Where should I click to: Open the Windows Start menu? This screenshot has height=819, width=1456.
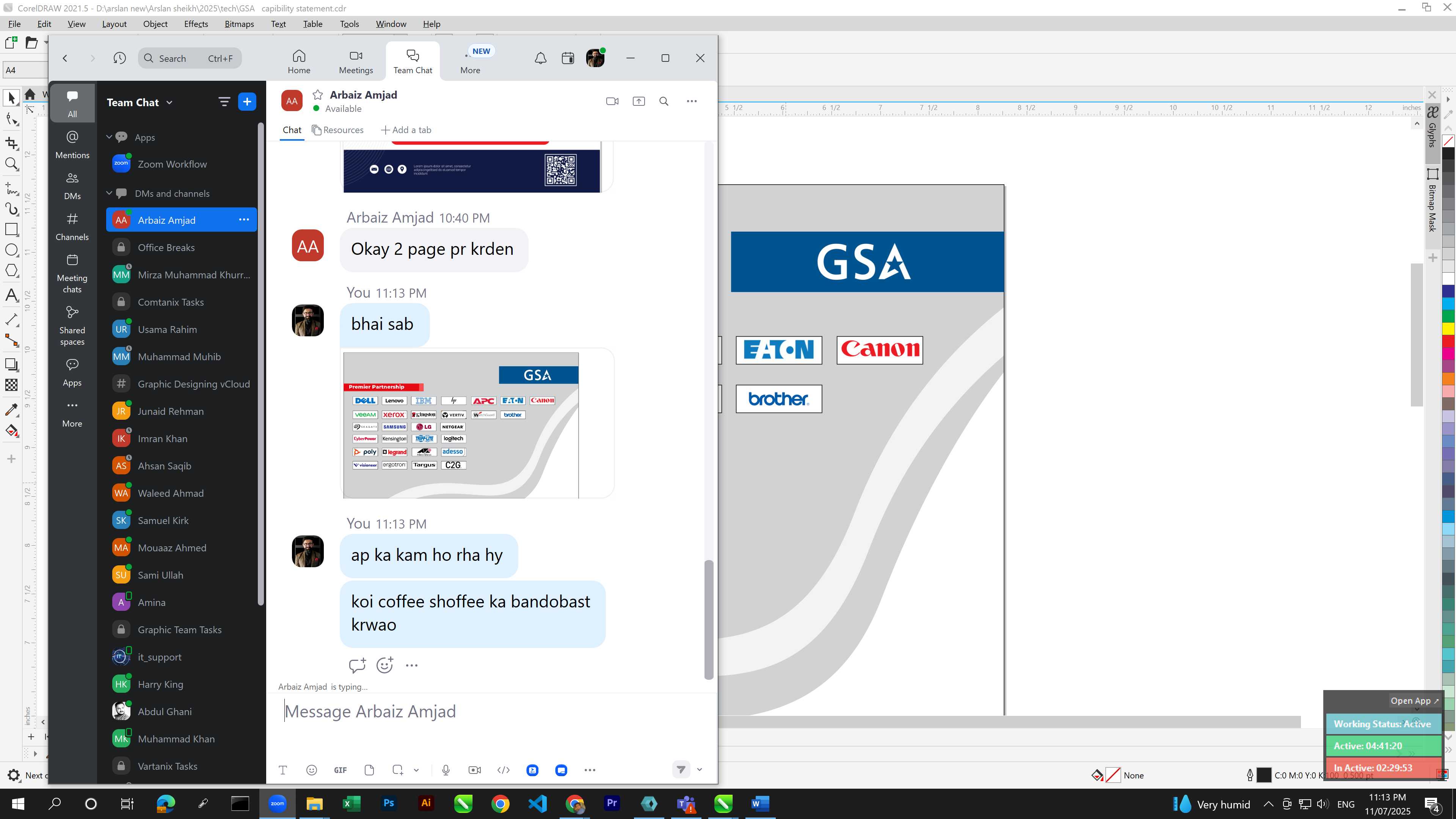(17, 803)
